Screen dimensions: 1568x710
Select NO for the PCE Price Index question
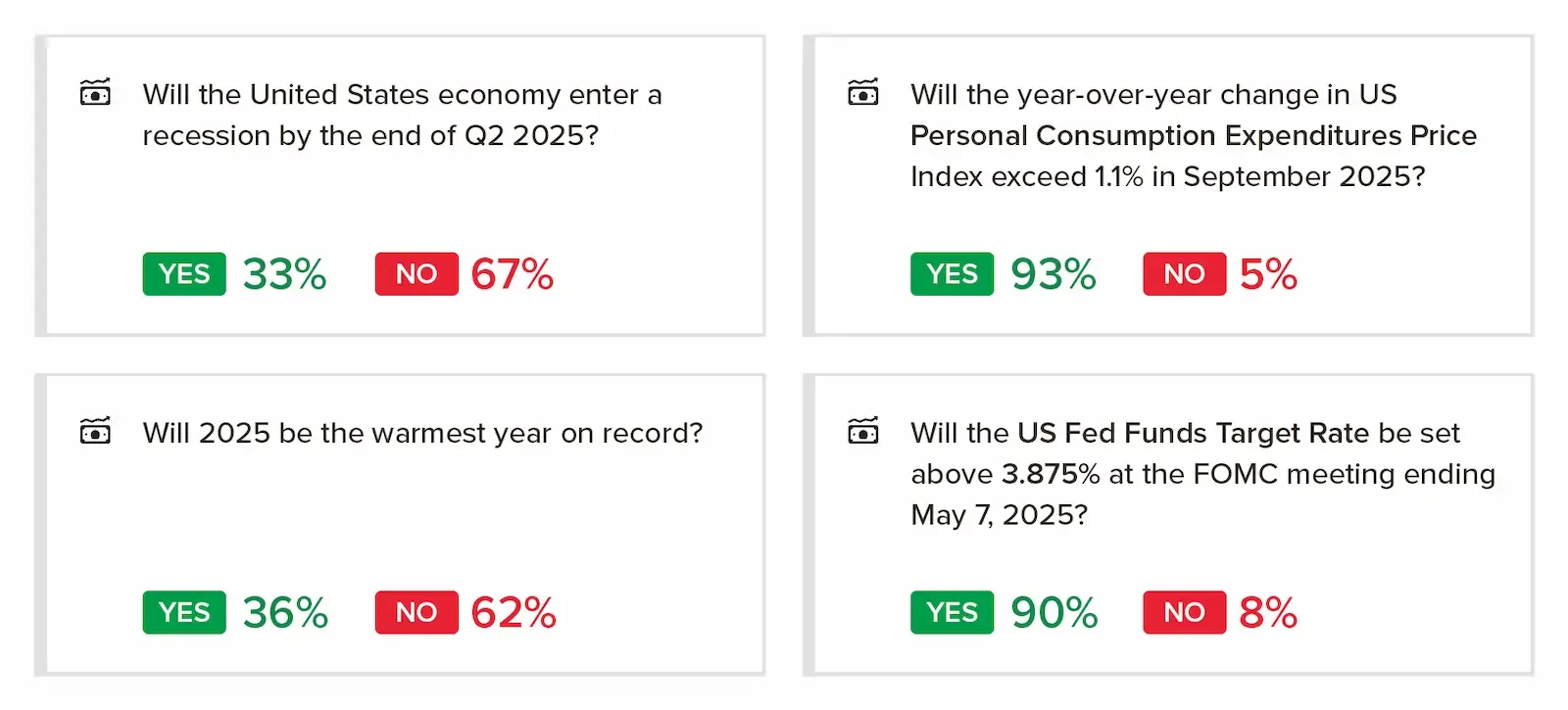click(x=1184, y=274)
